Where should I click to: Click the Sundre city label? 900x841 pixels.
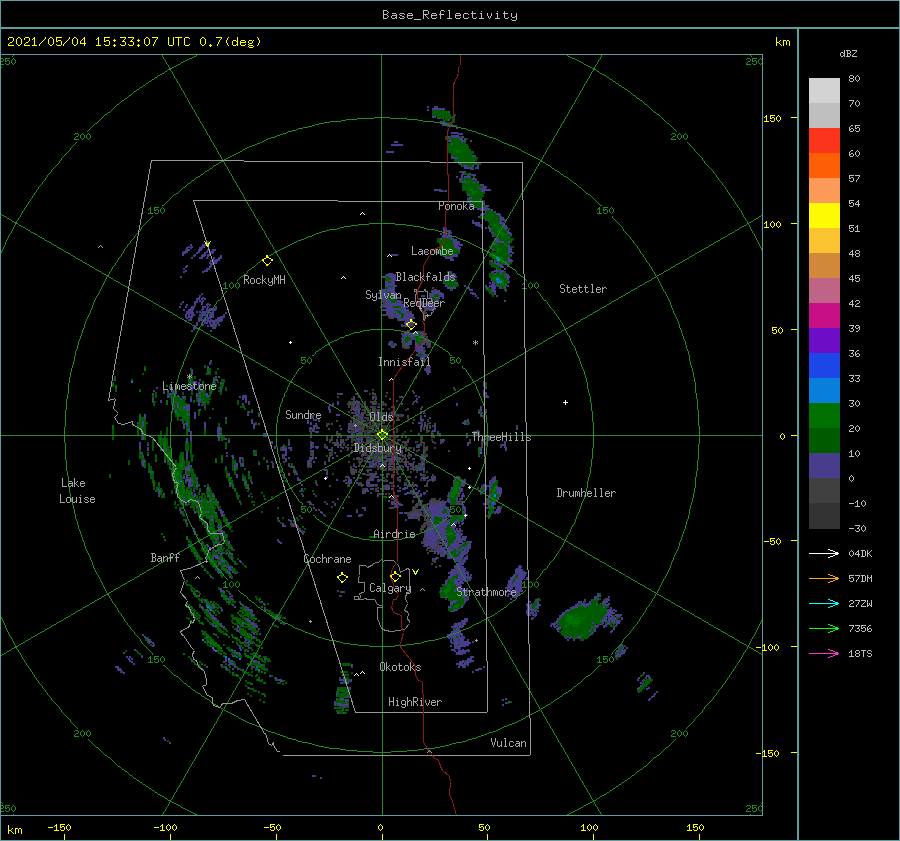coord(303,415)
